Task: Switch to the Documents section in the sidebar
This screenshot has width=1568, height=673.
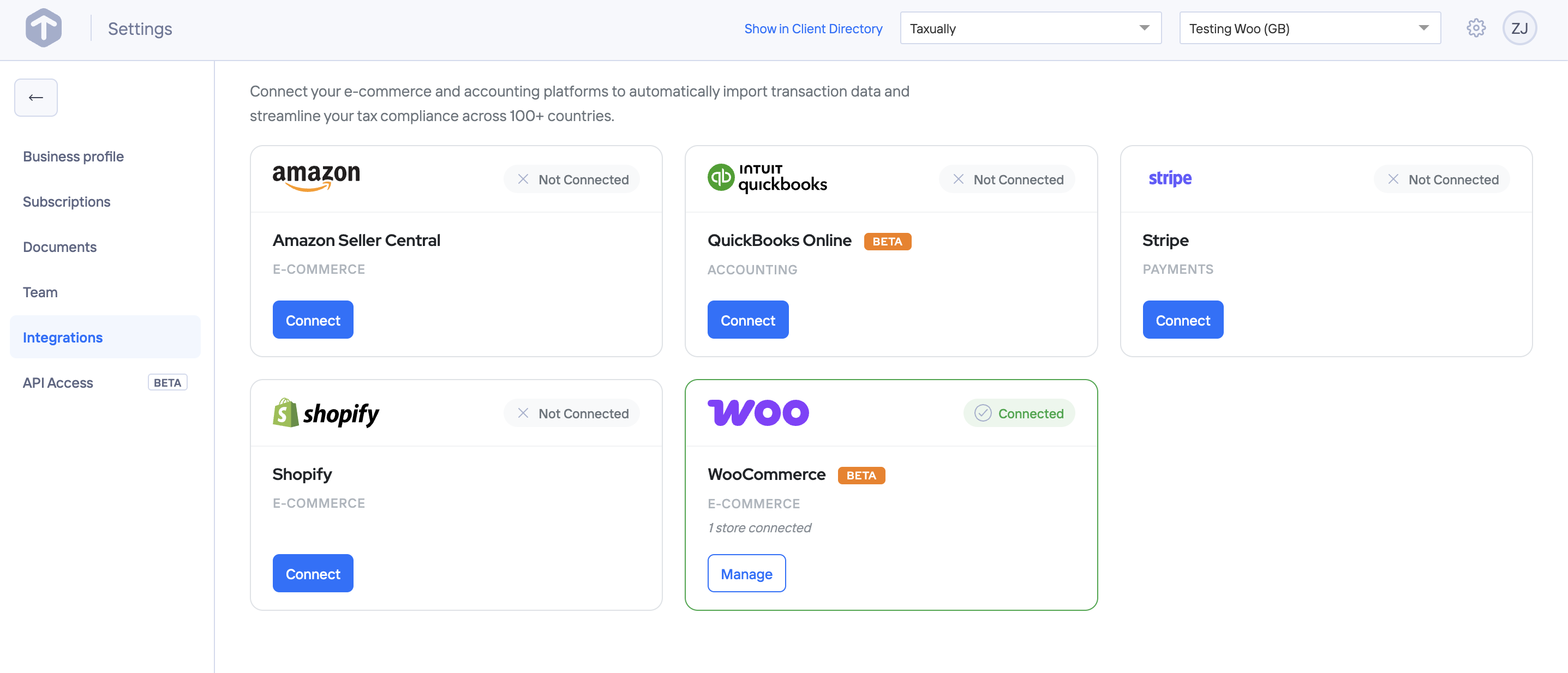Action: click(x=59, y=247)
